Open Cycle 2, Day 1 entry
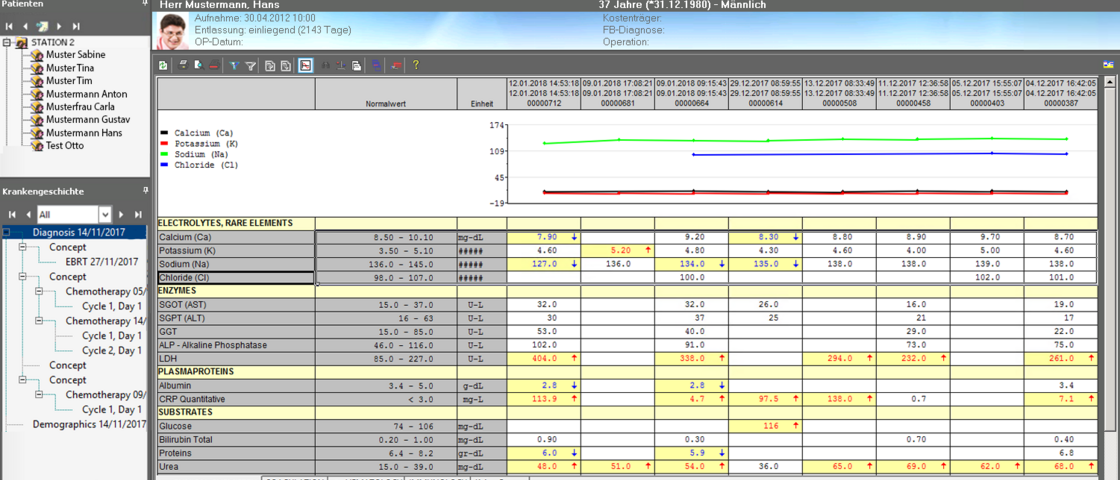This screenshot has width=1120, height=480. pyautogui.click(x=111, y=350)
